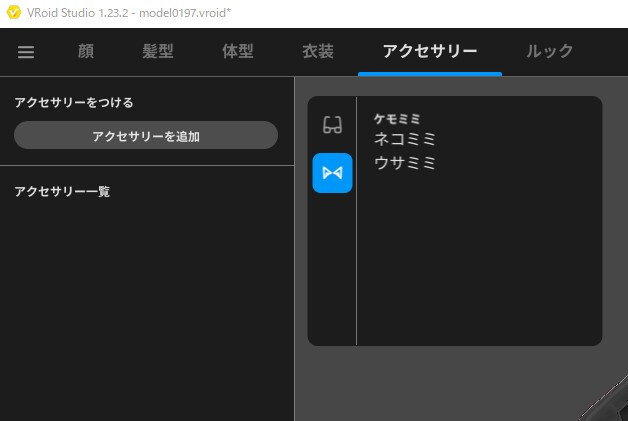
Task: Switch to the 衣装 tab
Action: [x=317, y=52]
